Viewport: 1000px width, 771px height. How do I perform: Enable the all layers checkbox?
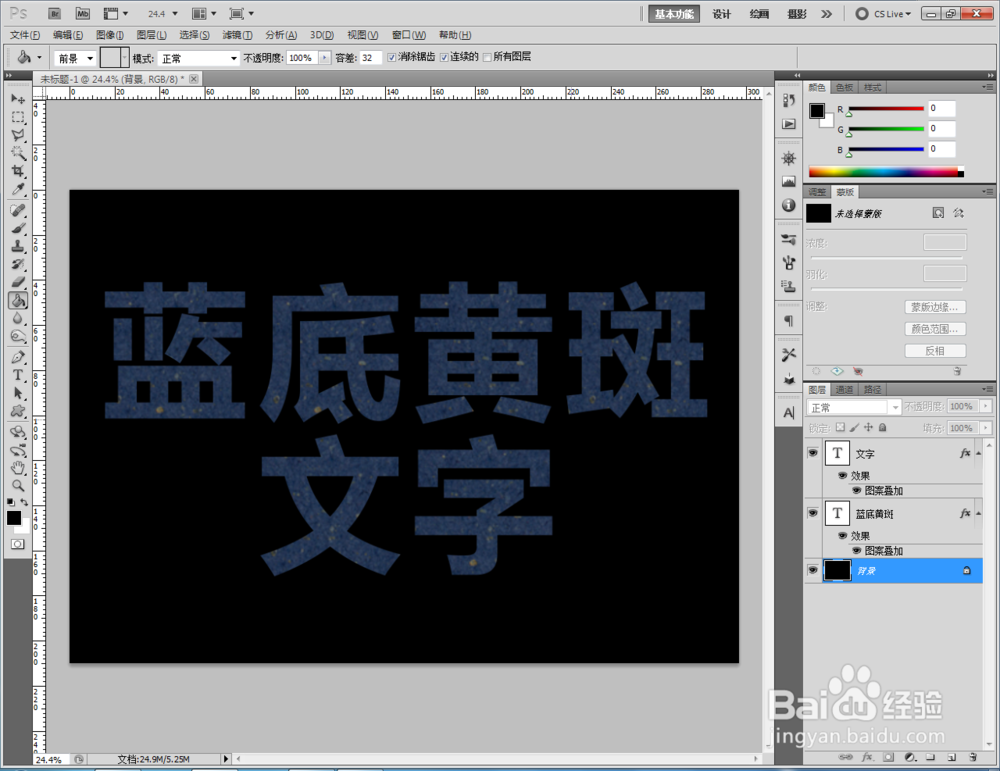pos(487,57)
